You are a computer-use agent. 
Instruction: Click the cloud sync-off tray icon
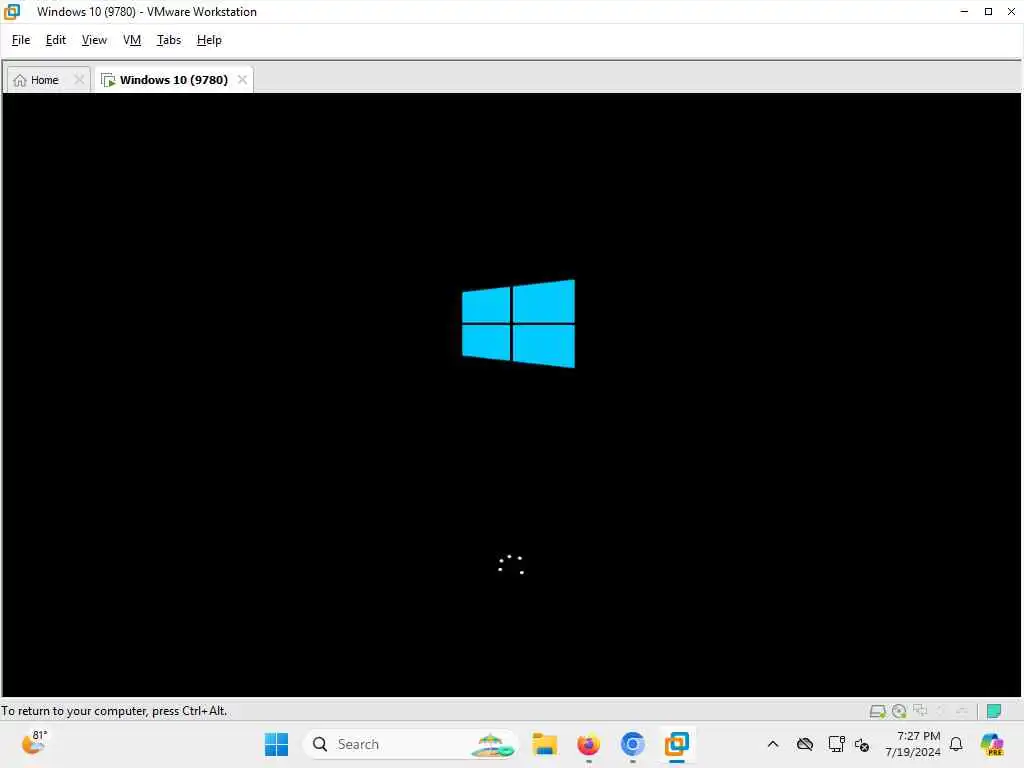pyautogui.click(x=805, y=744)
